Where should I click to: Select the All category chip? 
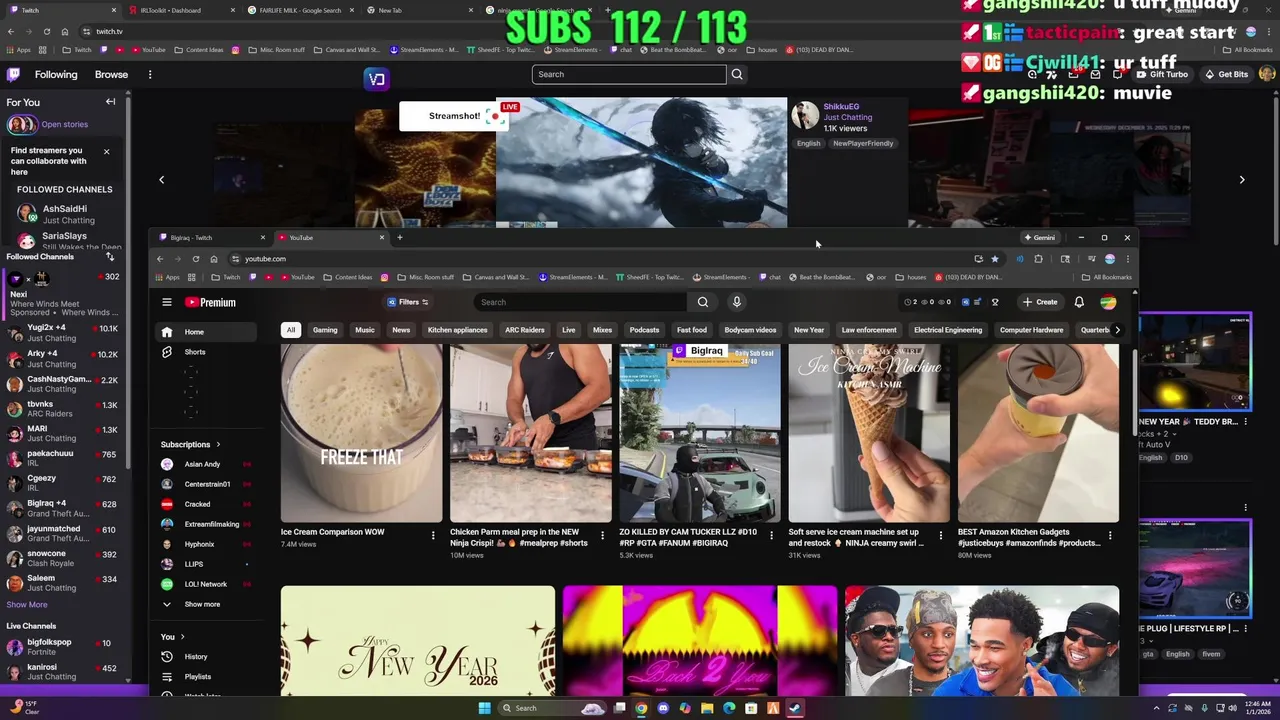(291, 330)
